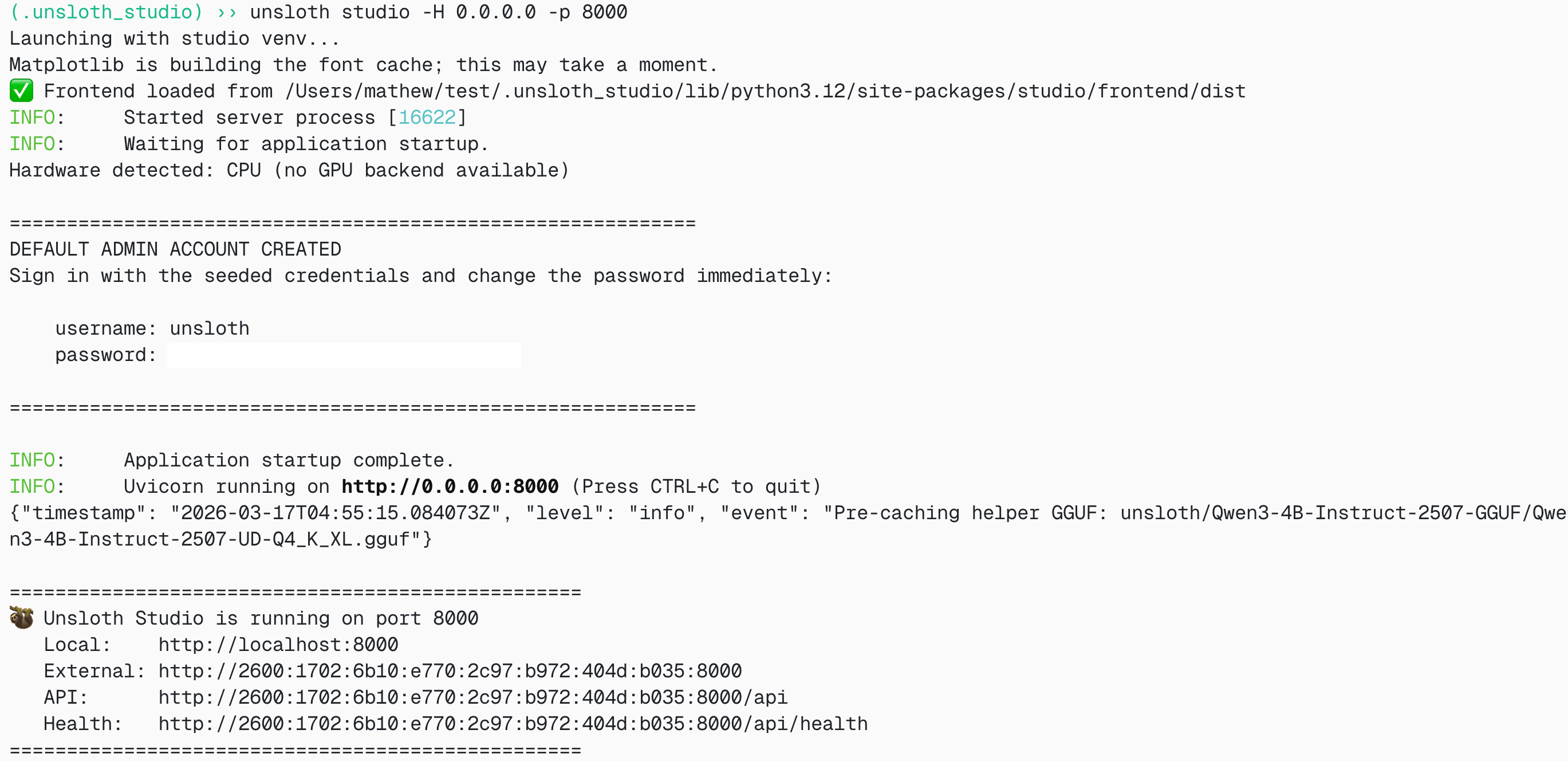Click the (.unsloth_studio) venv prompt

pyautogui.click(x=106, y=12)
